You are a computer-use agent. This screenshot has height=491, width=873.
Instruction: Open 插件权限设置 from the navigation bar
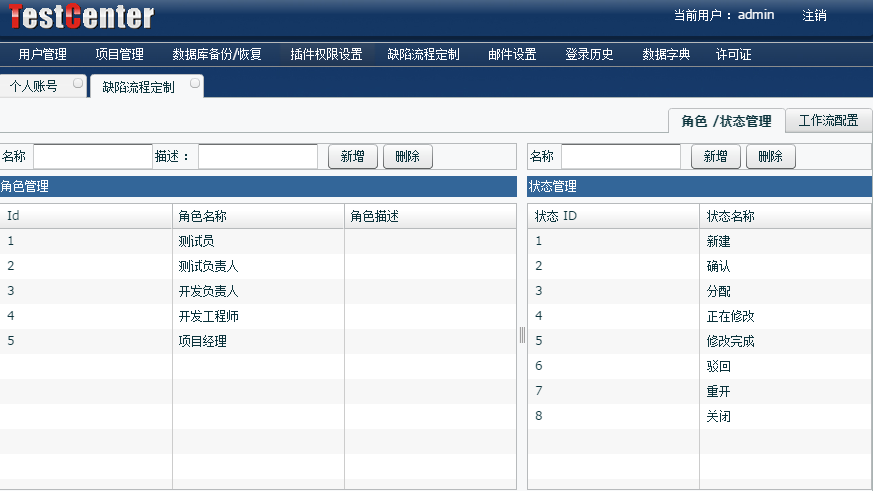[x=326, y=54]
